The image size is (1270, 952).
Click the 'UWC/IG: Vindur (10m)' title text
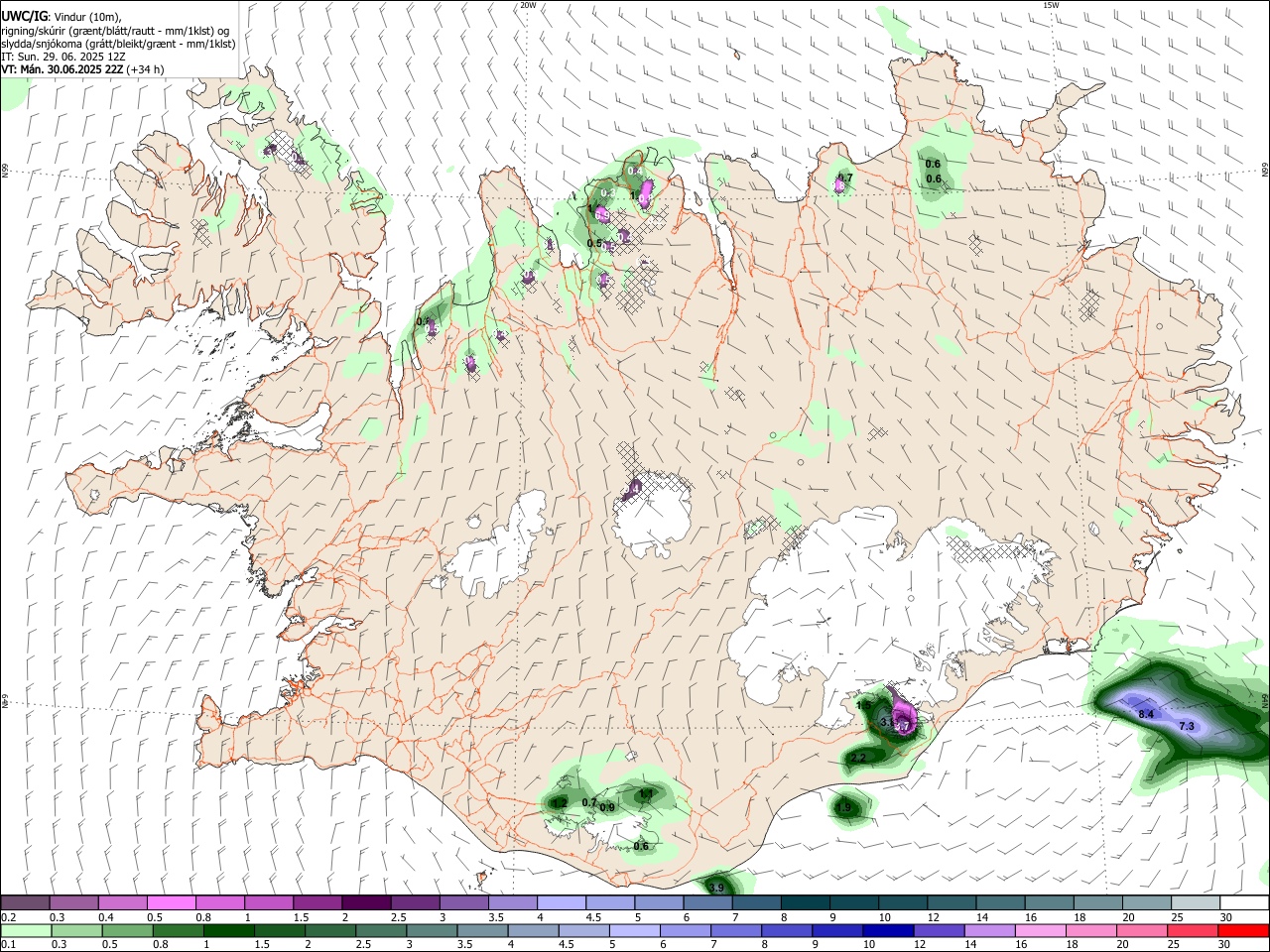pyautogui.click(x=62, y=17)
